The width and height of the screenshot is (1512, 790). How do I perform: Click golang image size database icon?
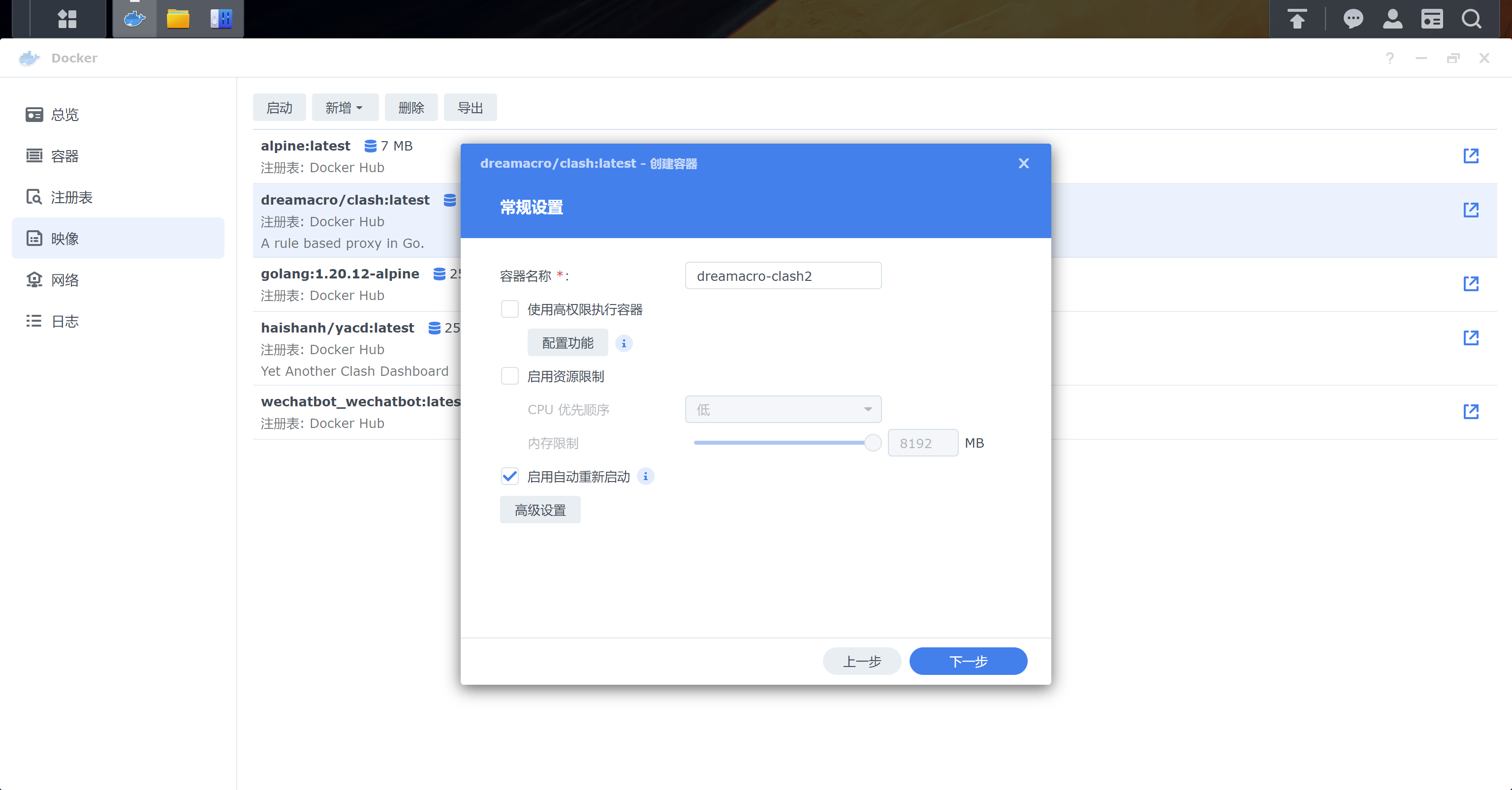click(439, 274)
